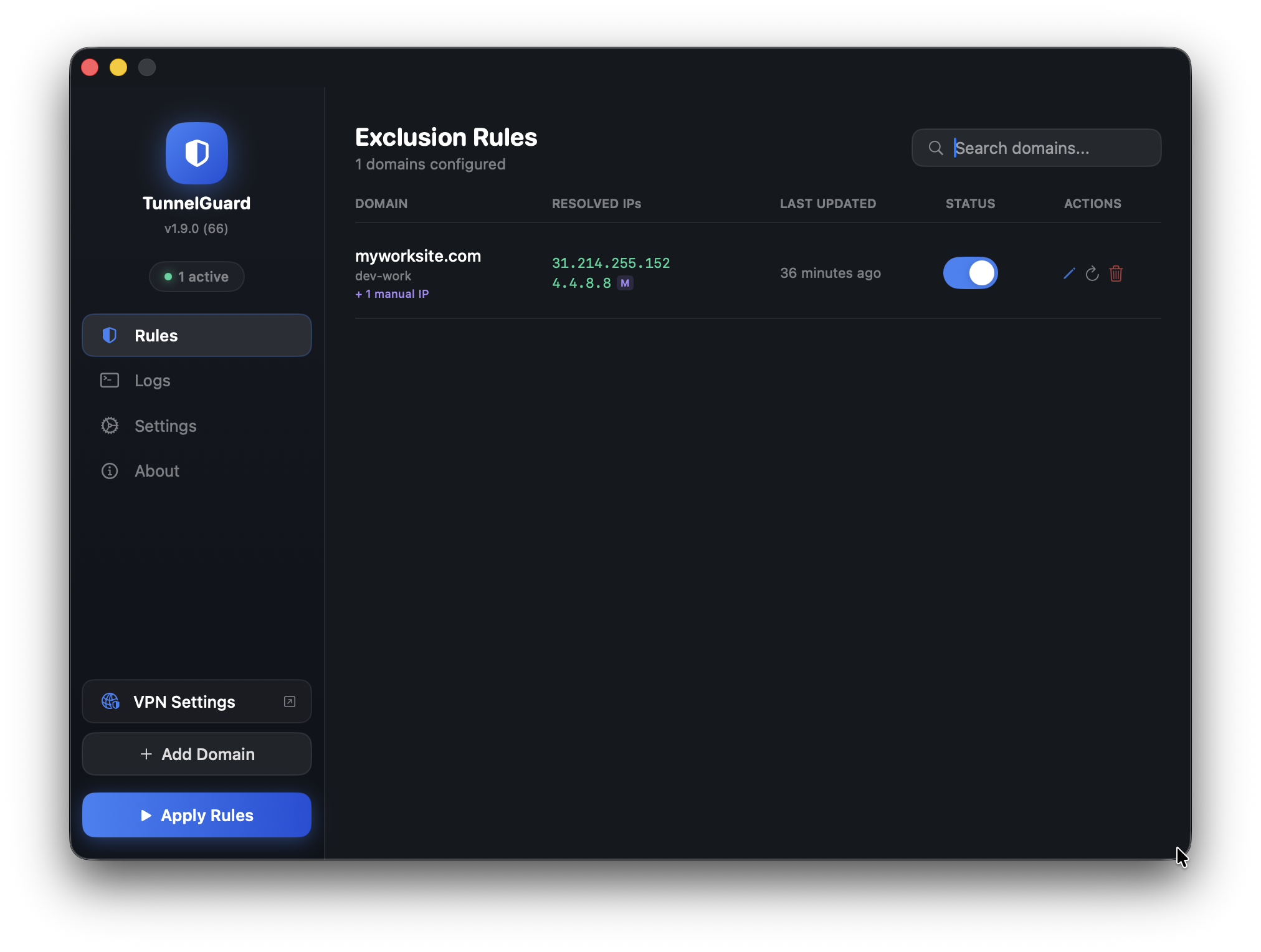This screenshot has width=1261, height=952.
Task: Click the search magnifier icon
Action: click(x=936, y=148)
